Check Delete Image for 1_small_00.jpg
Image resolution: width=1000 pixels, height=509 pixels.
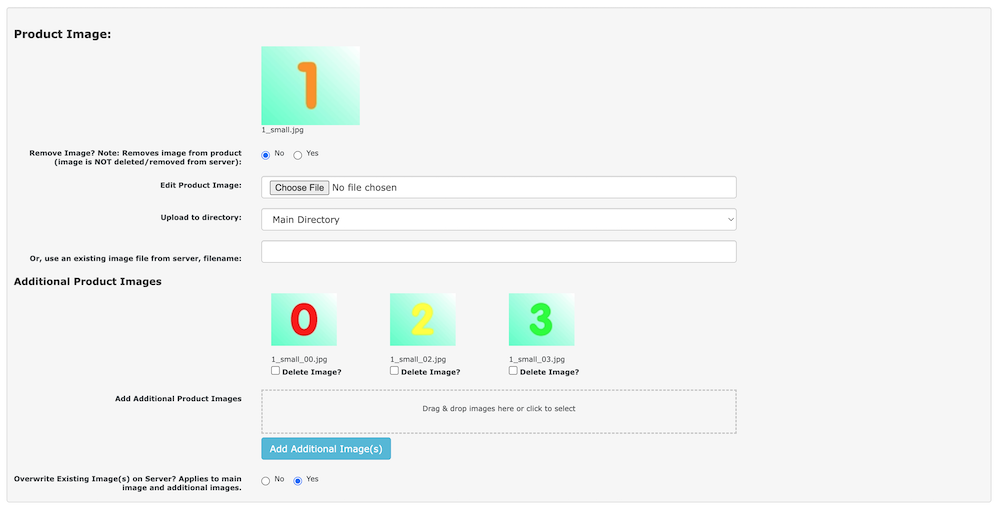(276, 371)
